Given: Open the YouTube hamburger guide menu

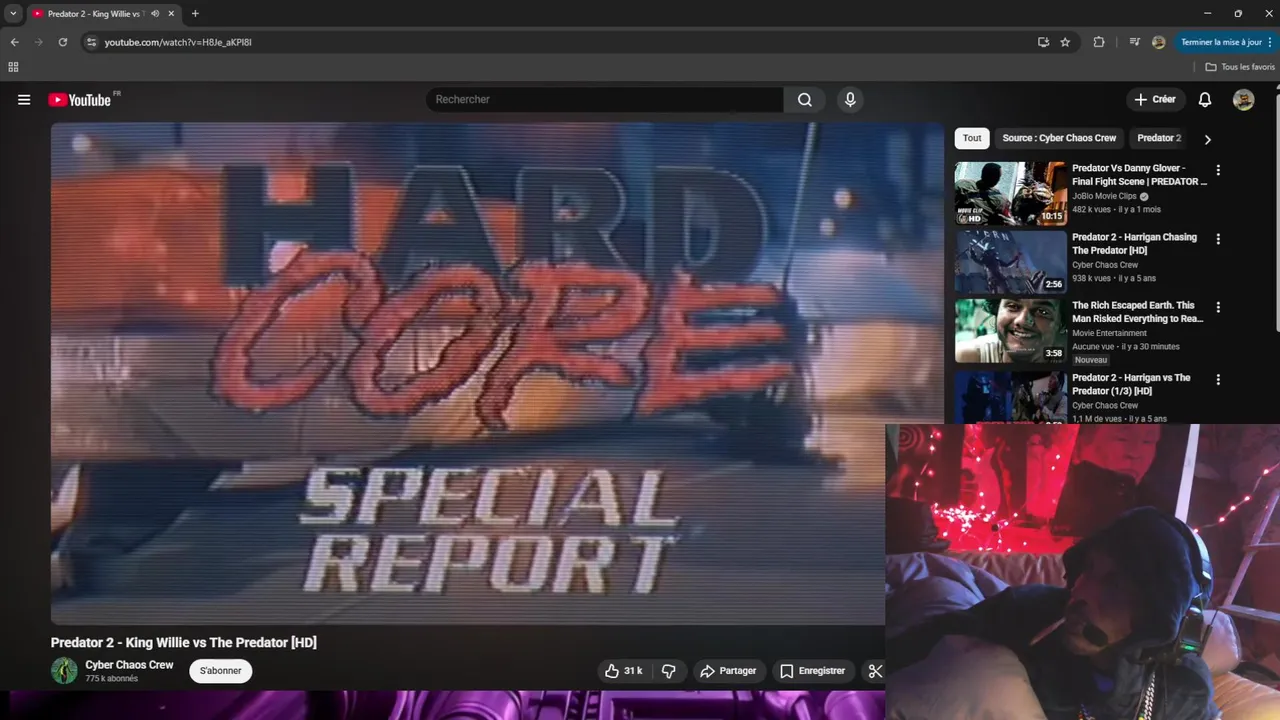Looking at the screenshot, I should click(x=24, y=99).
